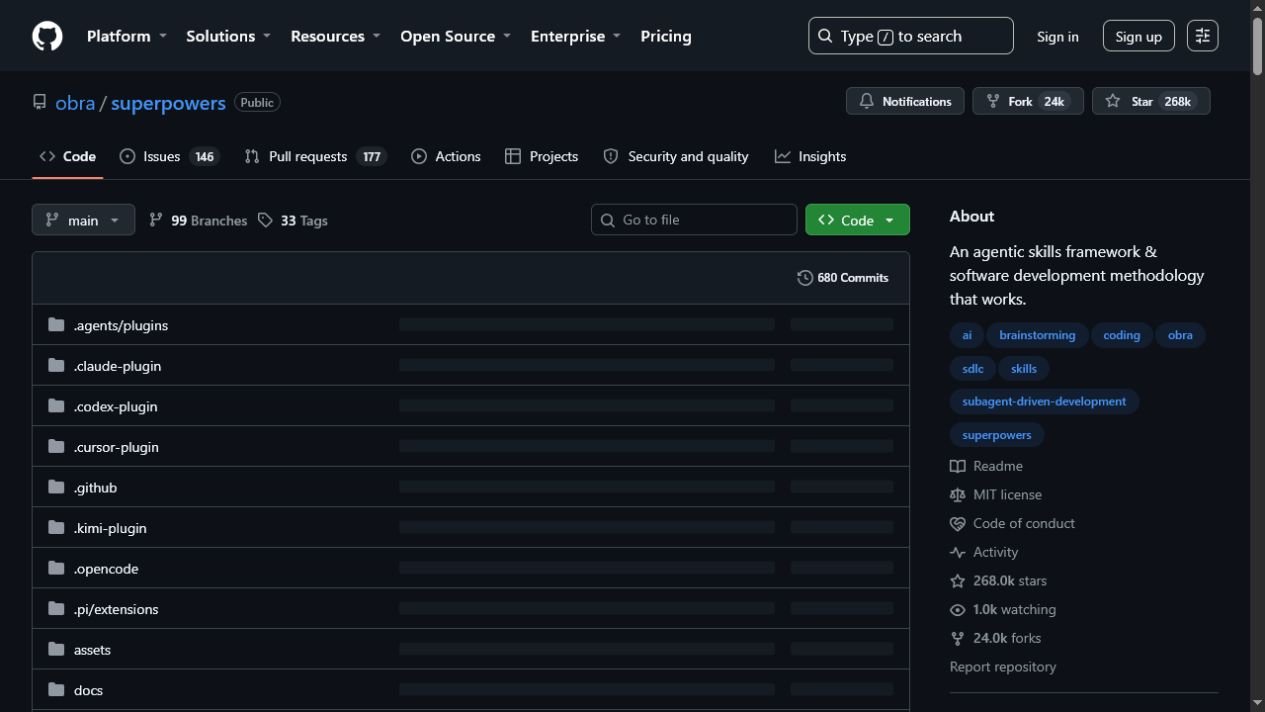Click the heart icon by Code of conduct

coord(957,523)
